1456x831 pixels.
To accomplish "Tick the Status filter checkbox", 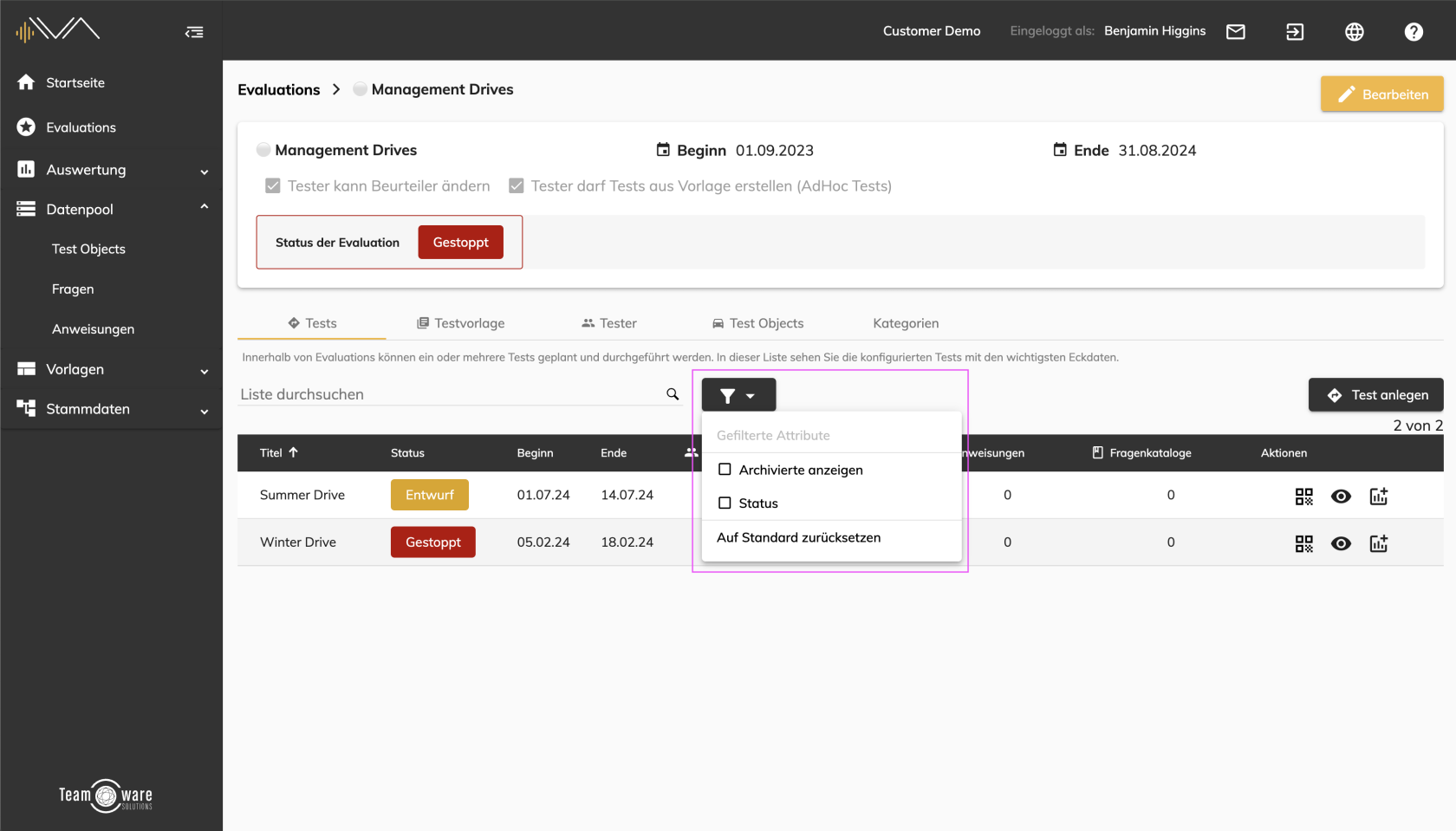I will (725, 503).
